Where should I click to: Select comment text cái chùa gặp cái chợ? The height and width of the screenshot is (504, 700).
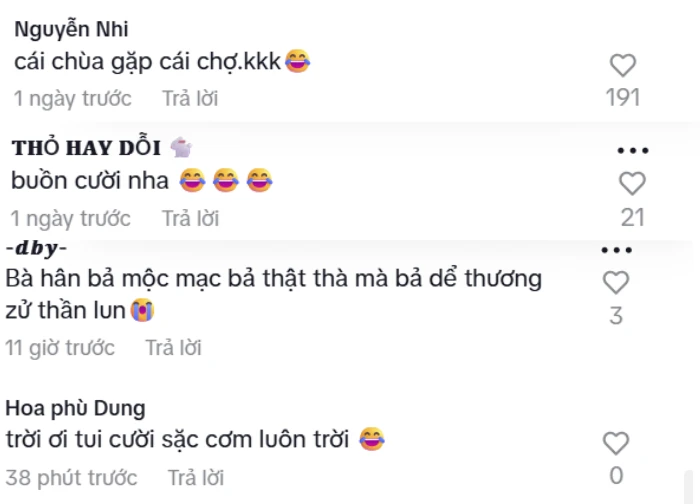147,62
